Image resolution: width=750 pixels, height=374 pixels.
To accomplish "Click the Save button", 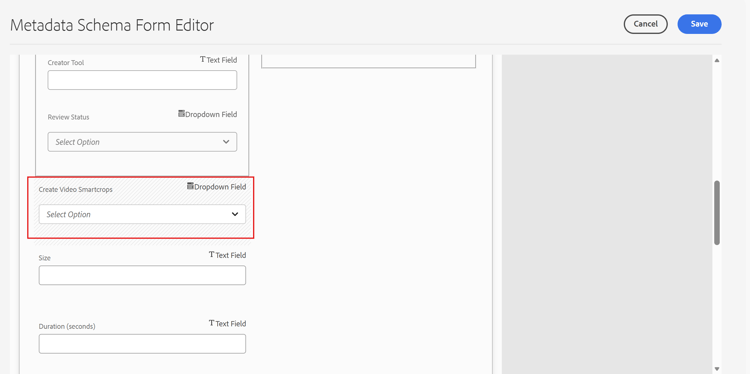I will [x=699, y=24].
